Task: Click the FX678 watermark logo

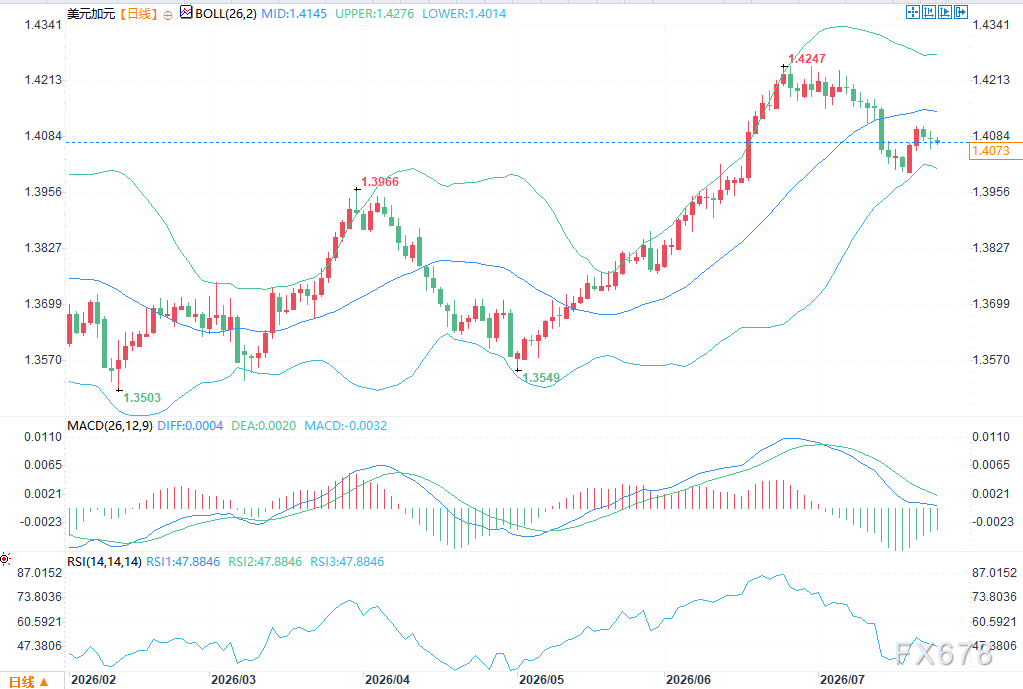Action: pos(944,652)
